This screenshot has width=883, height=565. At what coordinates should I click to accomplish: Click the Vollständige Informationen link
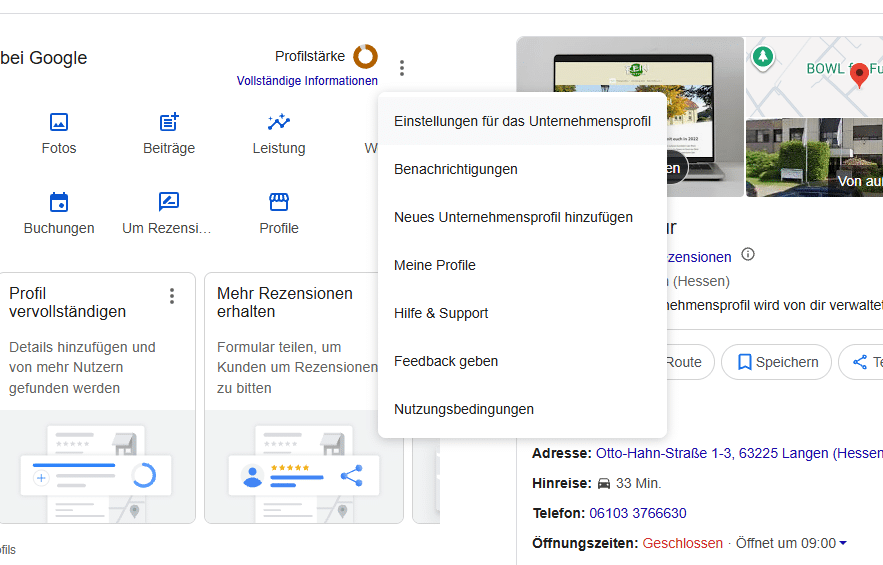tap(307, 81)
